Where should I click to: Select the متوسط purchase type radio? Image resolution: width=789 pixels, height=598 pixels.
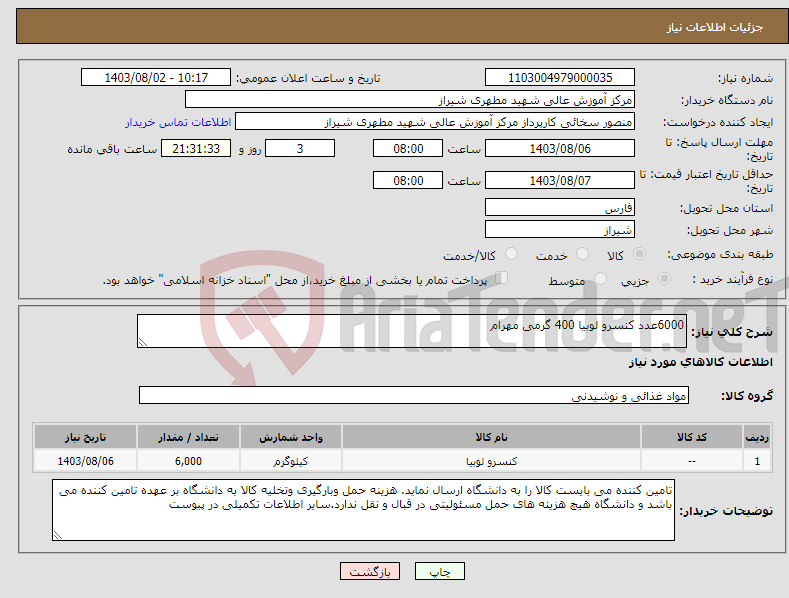click(x=600, y=279)
